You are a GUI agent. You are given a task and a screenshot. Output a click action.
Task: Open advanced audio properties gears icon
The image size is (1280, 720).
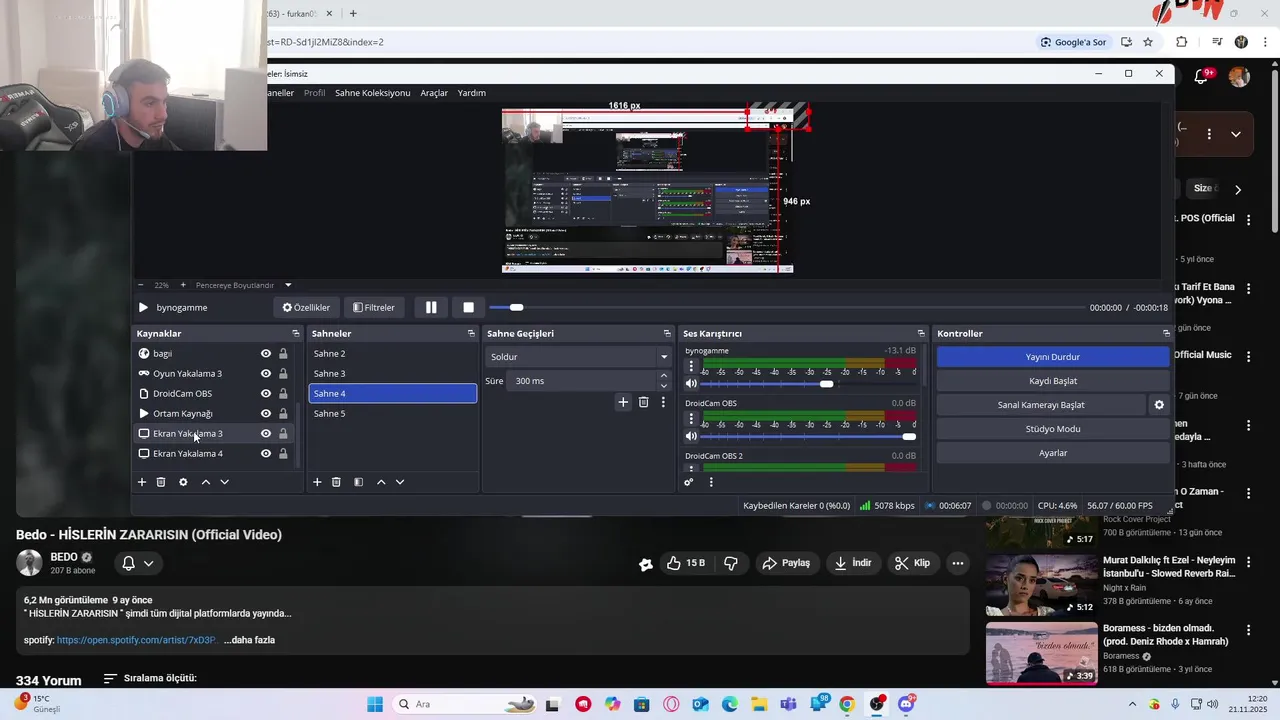coord(689,482)
